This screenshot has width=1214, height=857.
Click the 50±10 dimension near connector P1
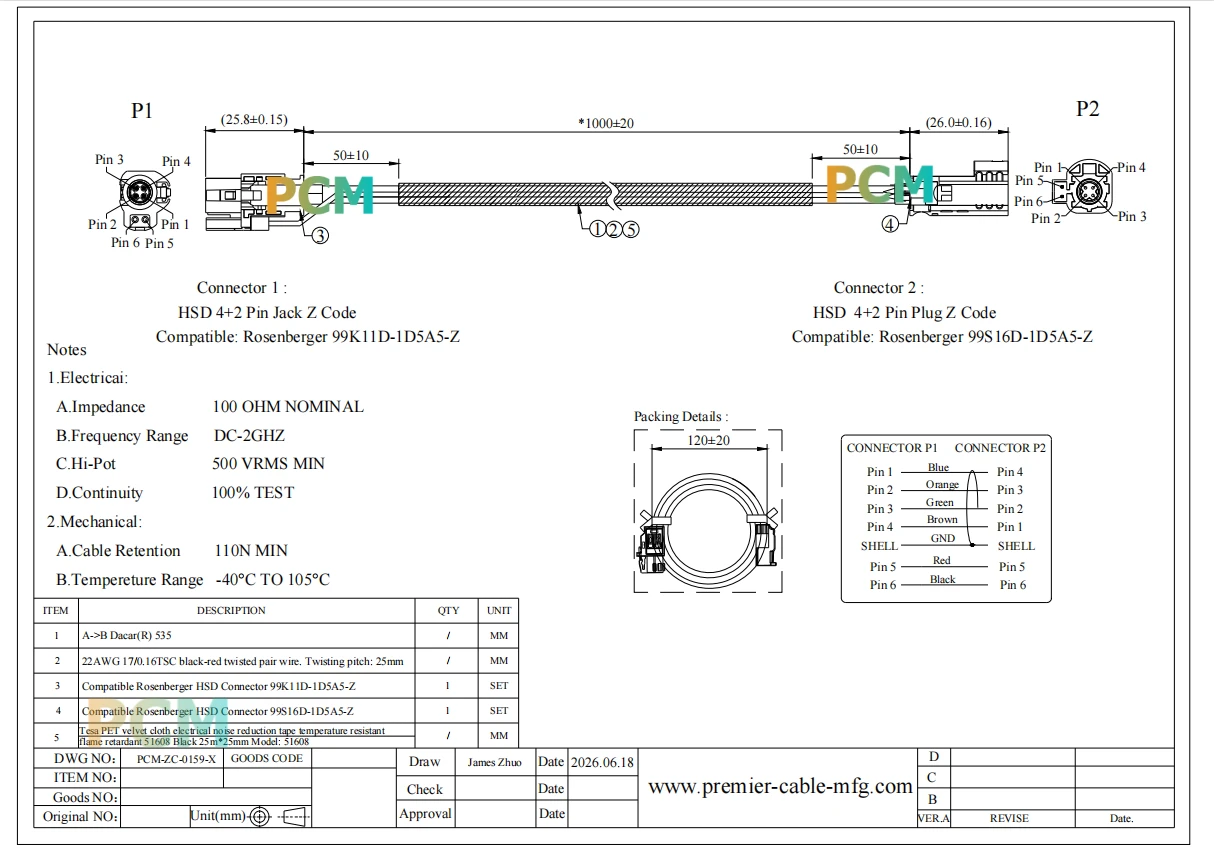[x=351, y=156]
